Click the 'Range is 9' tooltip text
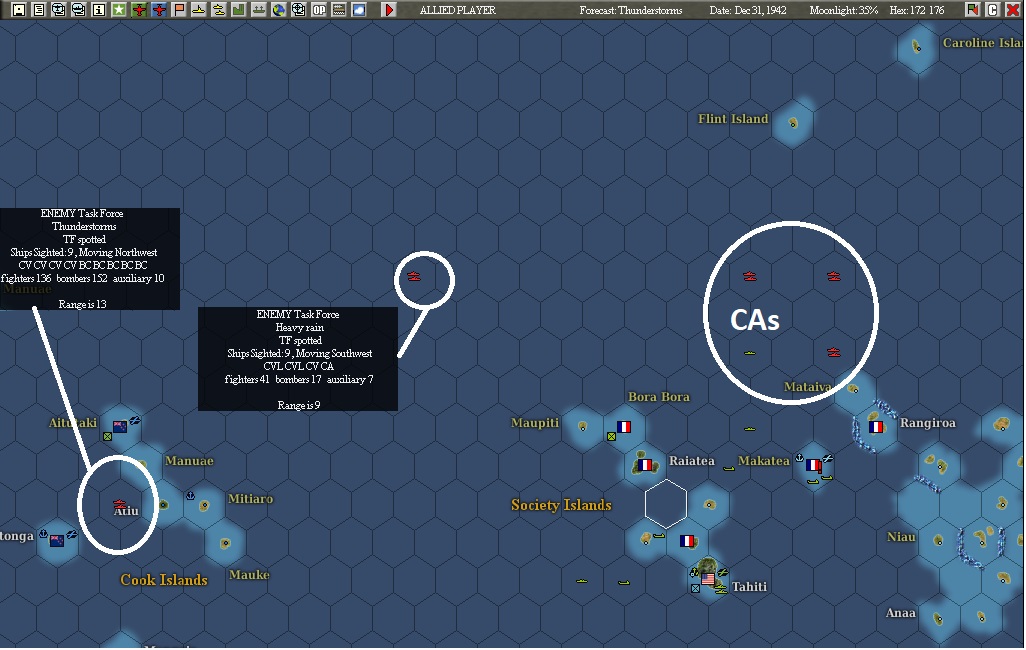The width and height of the screenshot is (1026, 650). (x=298, y=405)
